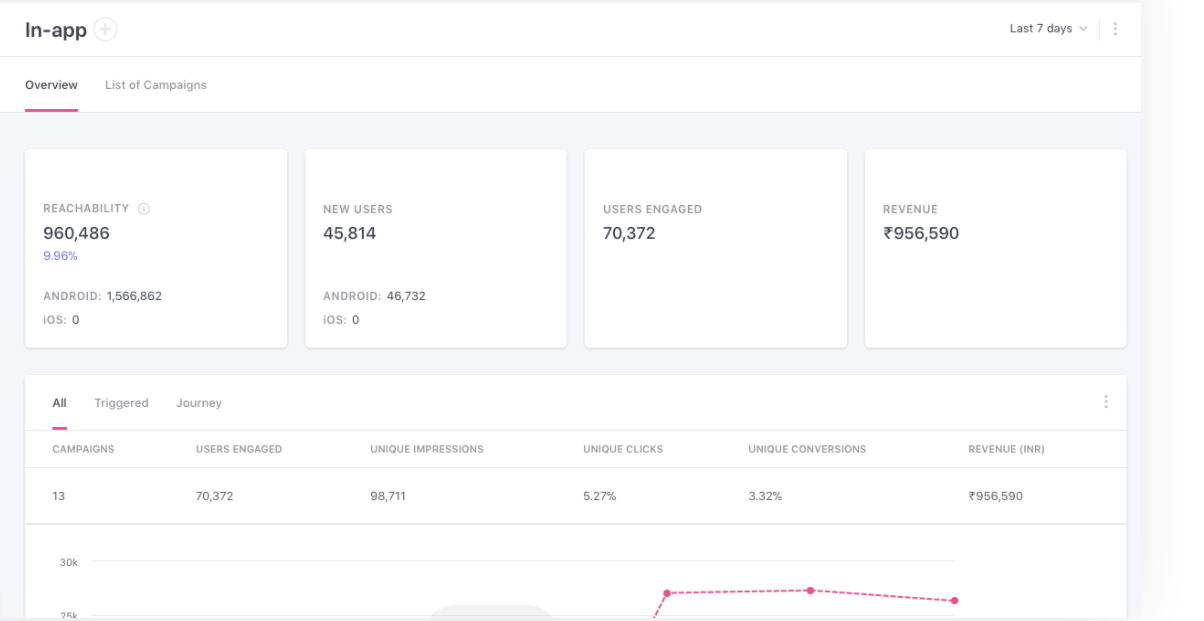1204x621 pixels.
Task: Click the users engaged table value 70,372
Action: [x=214, y=496]
